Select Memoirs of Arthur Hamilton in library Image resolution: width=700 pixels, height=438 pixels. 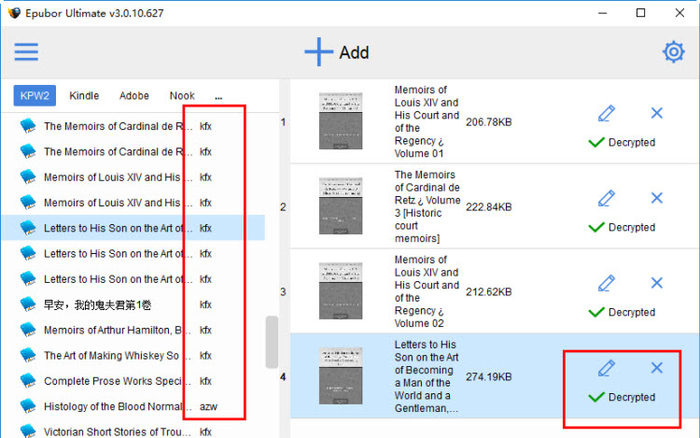point(133,330)
